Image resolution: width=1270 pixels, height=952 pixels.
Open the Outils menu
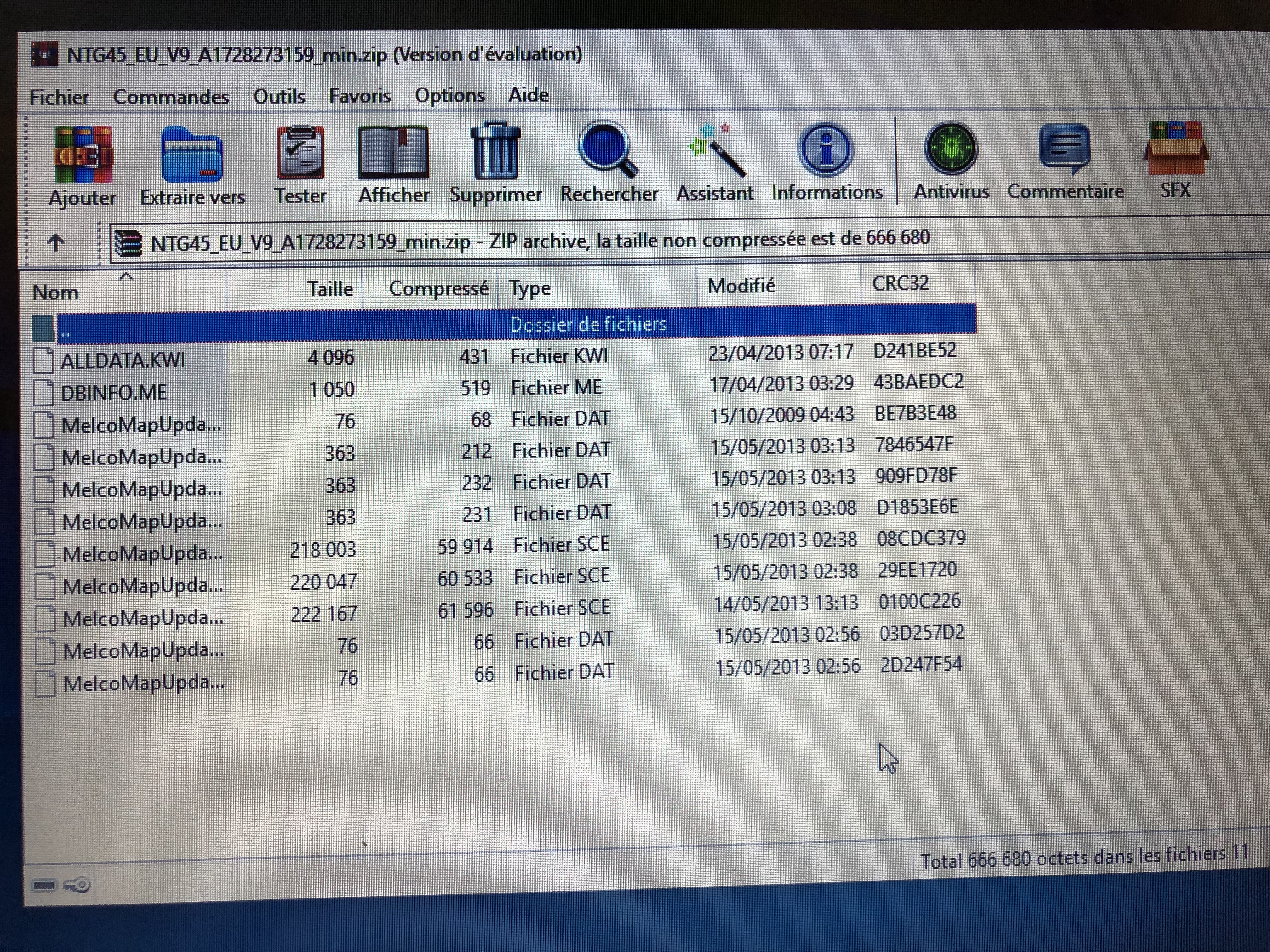[280, 96]
